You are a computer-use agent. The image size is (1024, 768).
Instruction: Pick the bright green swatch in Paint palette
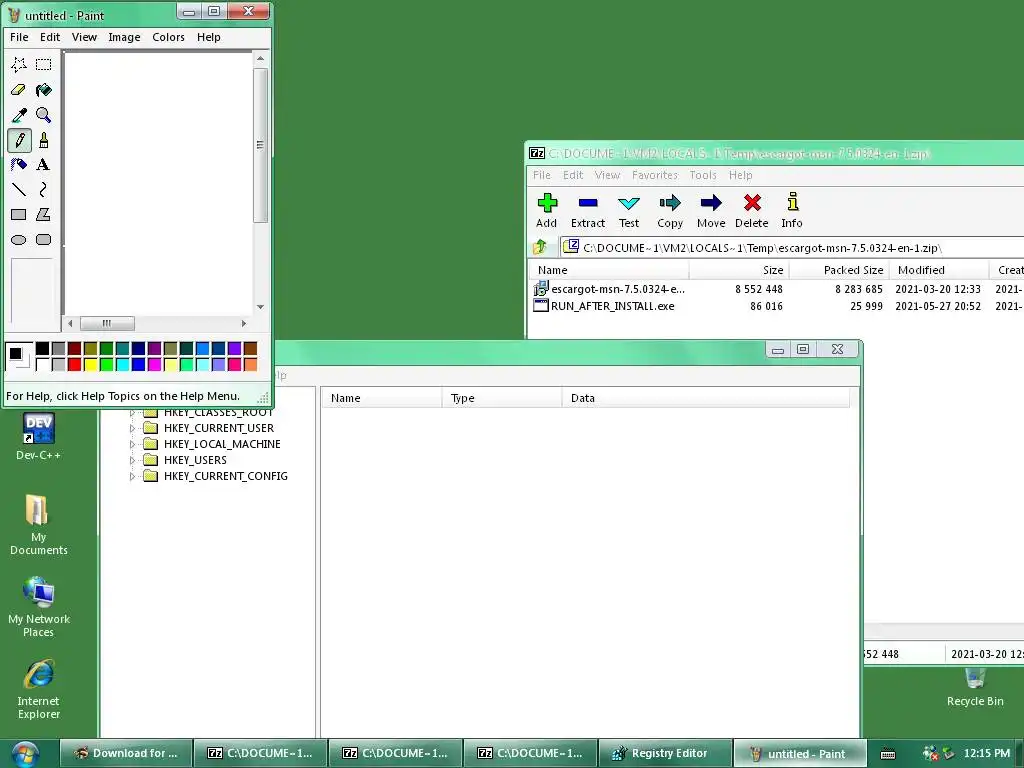click(106, 364)
